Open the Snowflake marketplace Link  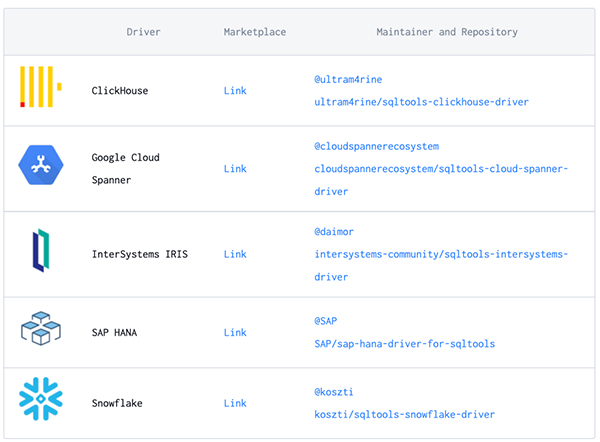tap(235, 403)
